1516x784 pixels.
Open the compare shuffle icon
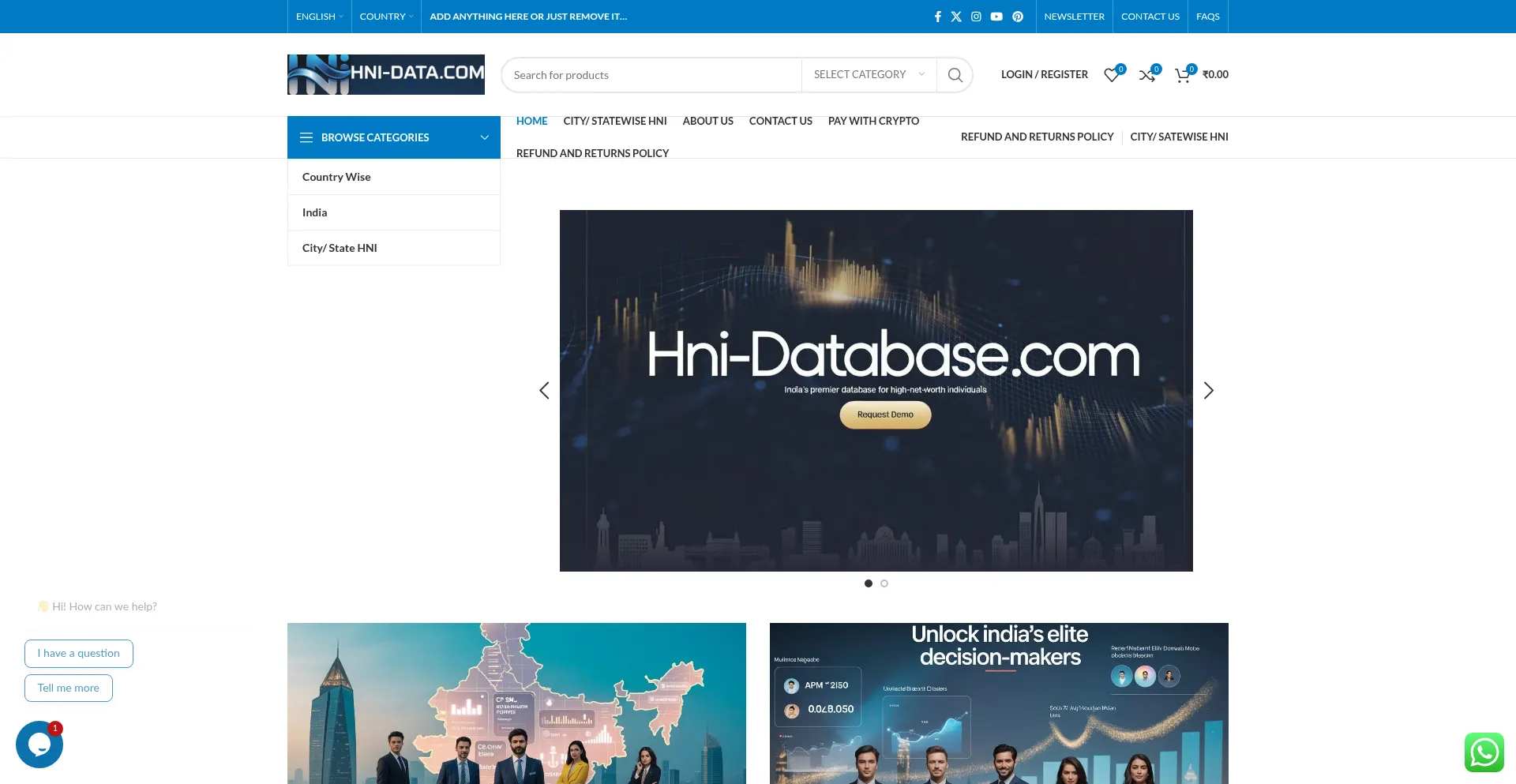pos(1147,75)
